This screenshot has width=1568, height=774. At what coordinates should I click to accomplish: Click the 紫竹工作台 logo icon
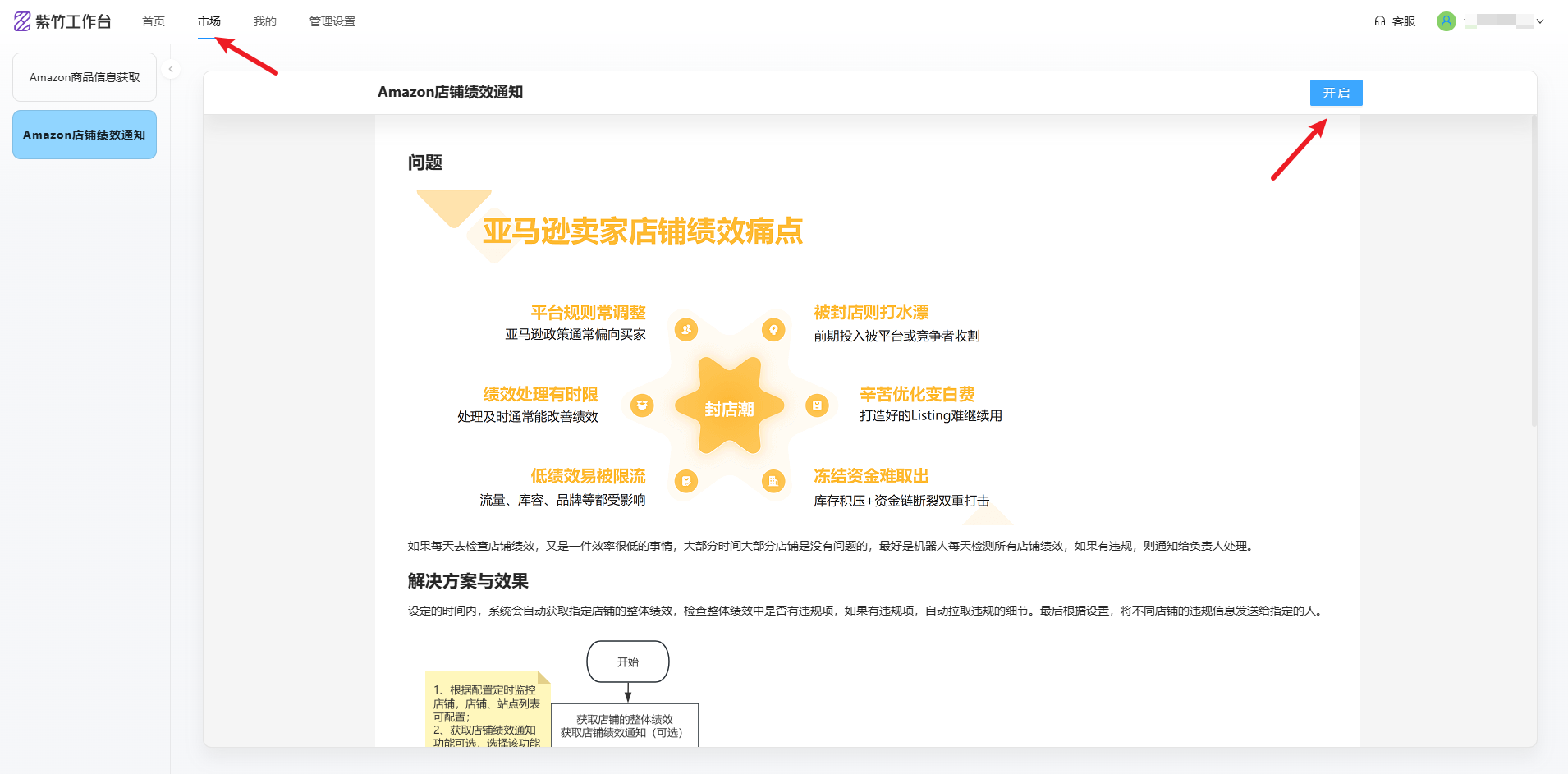pyautogui.click(x=22, y=21)
